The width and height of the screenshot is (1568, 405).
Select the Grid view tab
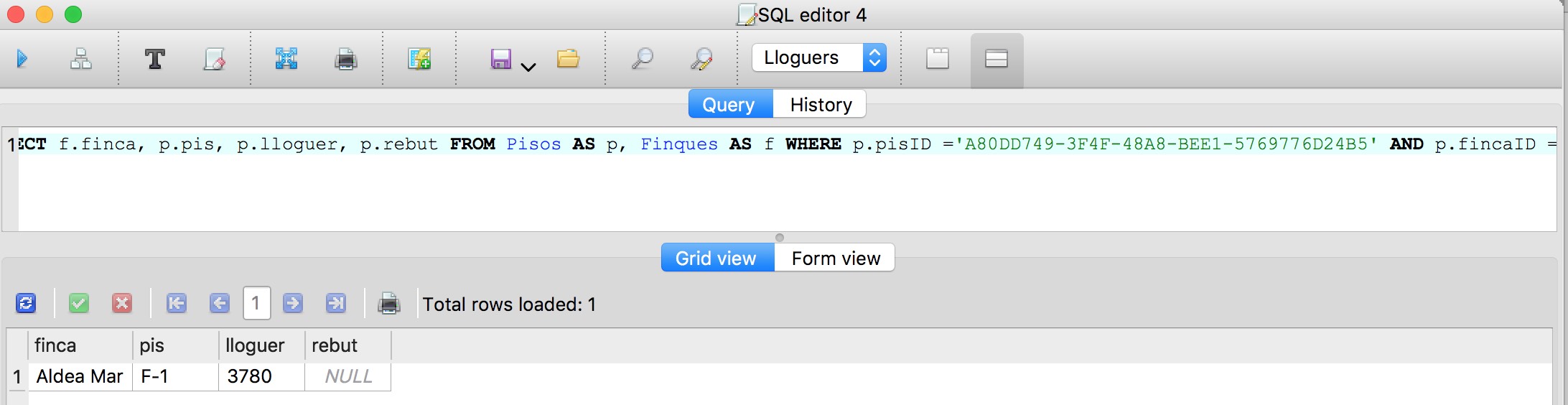click(x=717, y=258)
